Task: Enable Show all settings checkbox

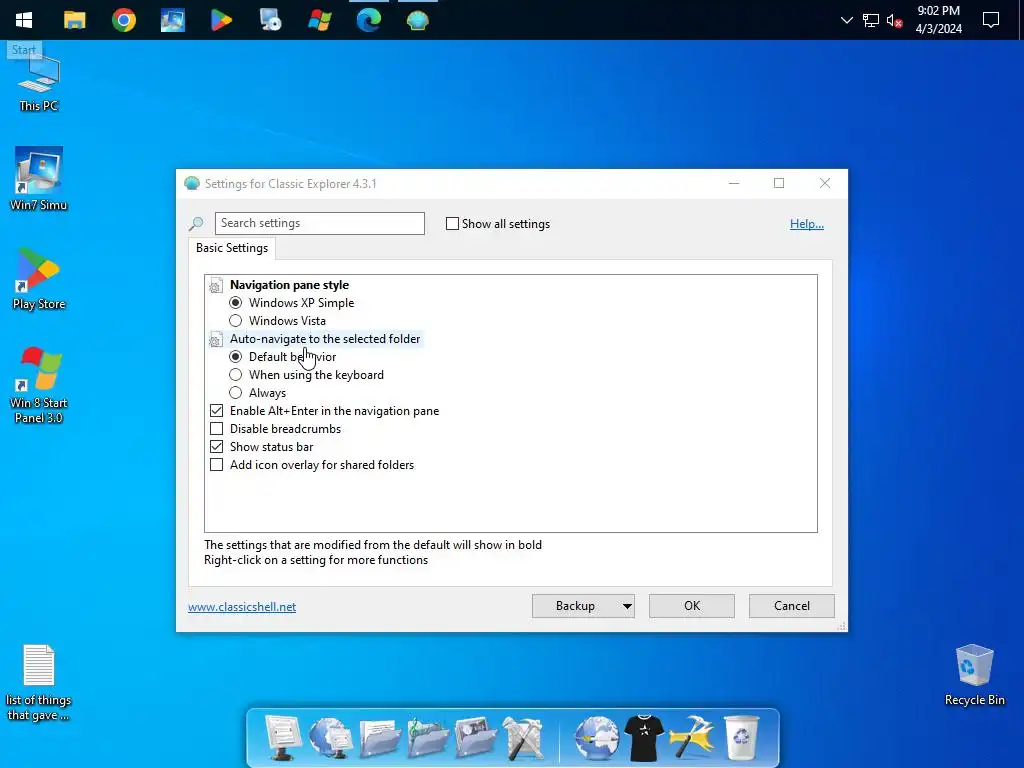Action: [x=452, y=224]
